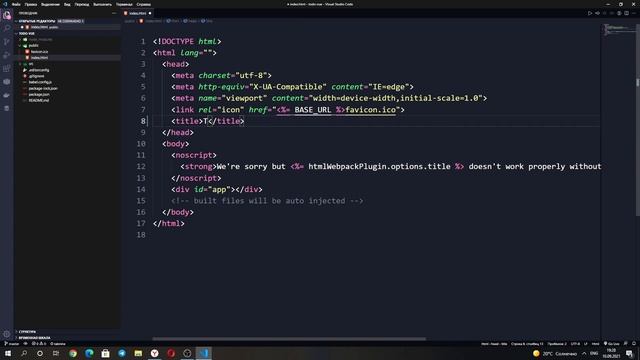Open the Manage gear in the activity bar

point(7,334)
